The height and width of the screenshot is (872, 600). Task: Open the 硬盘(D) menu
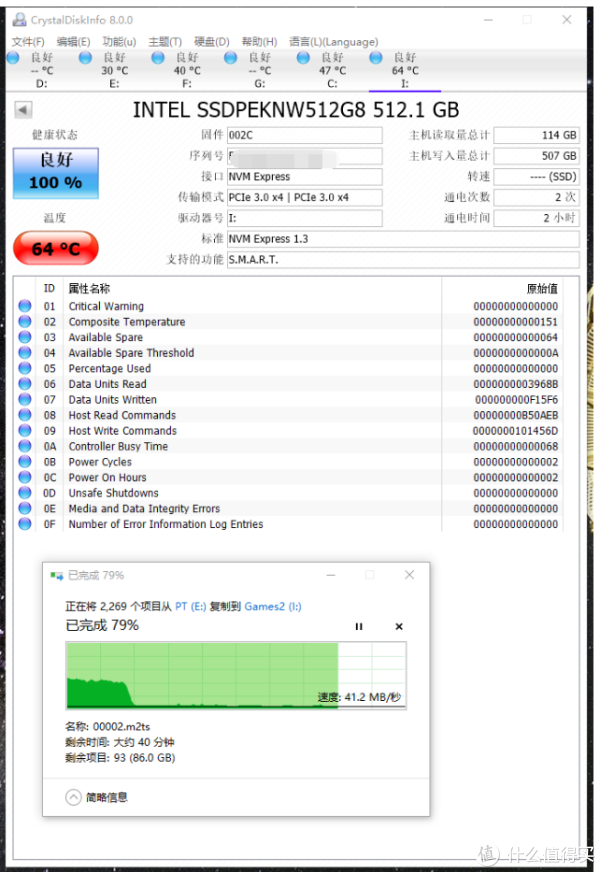coord(211,42)
